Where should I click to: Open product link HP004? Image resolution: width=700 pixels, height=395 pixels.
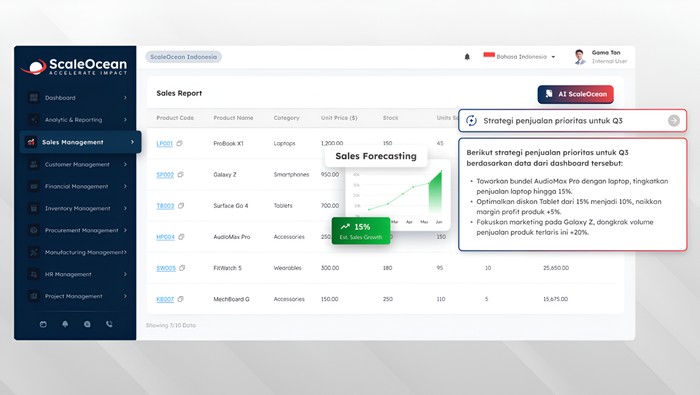click(165, 237)
